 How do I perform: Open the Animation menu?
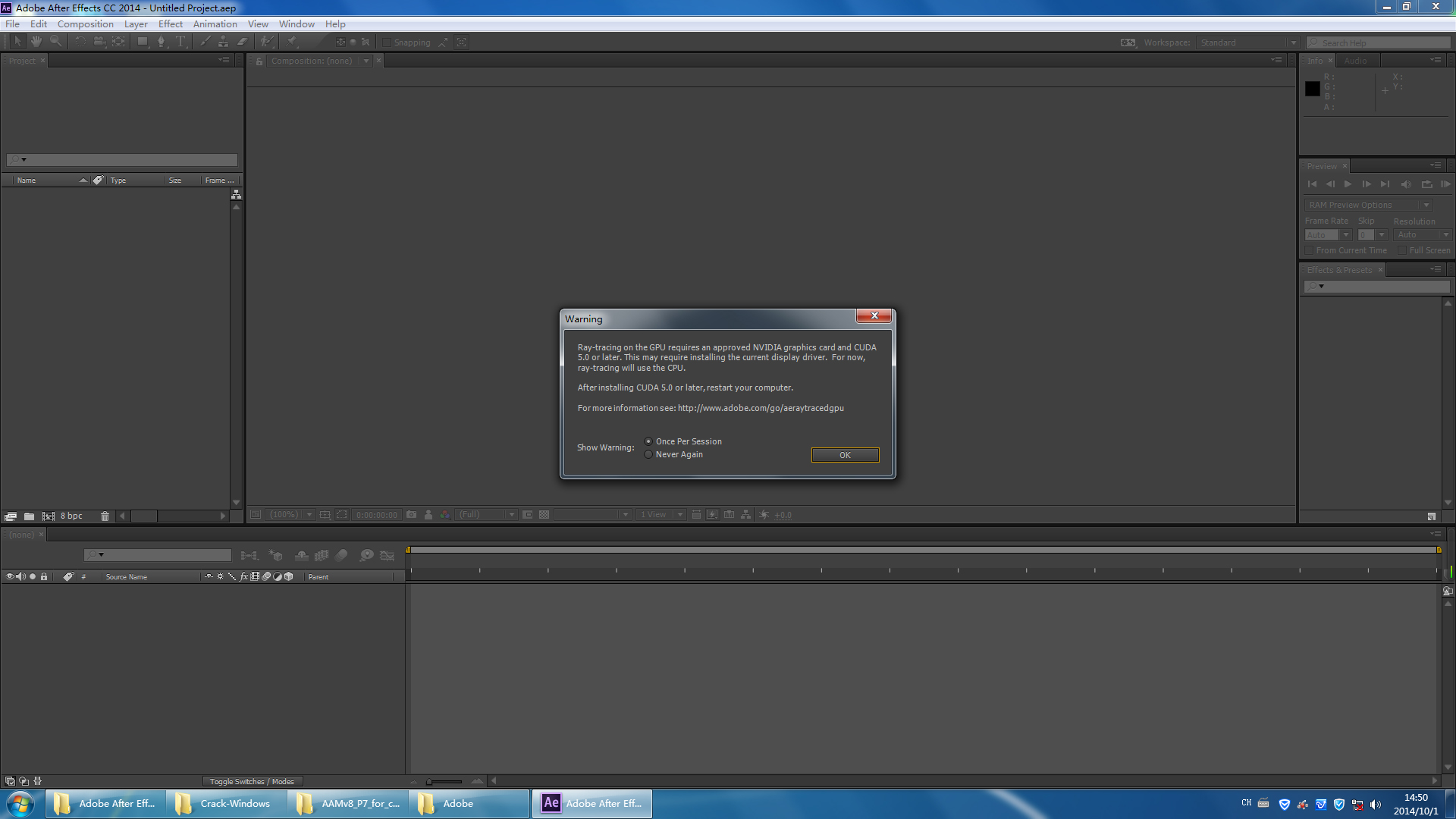click(215, 24)
